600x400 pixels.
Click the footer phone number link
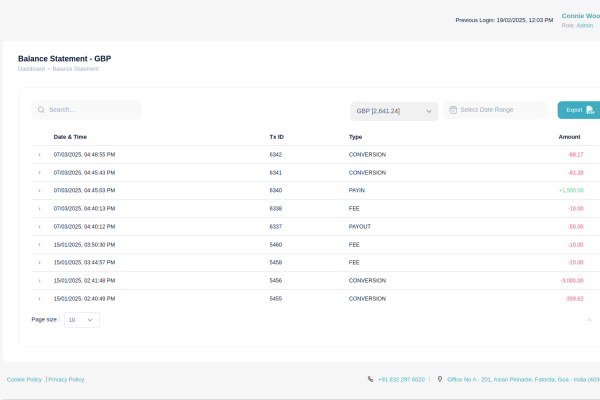(x=402, y=380)
